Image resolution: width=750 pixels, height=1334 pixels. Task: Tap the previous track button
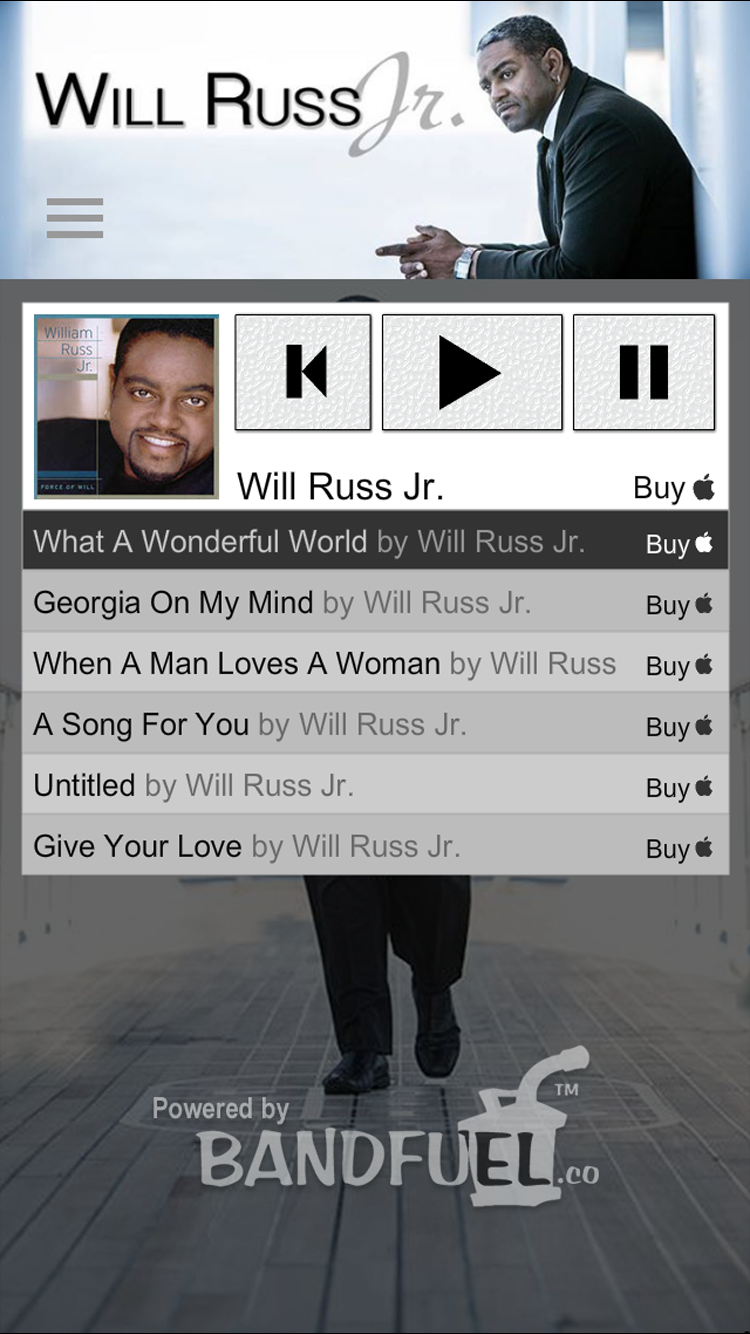click(x=303, y=372)
